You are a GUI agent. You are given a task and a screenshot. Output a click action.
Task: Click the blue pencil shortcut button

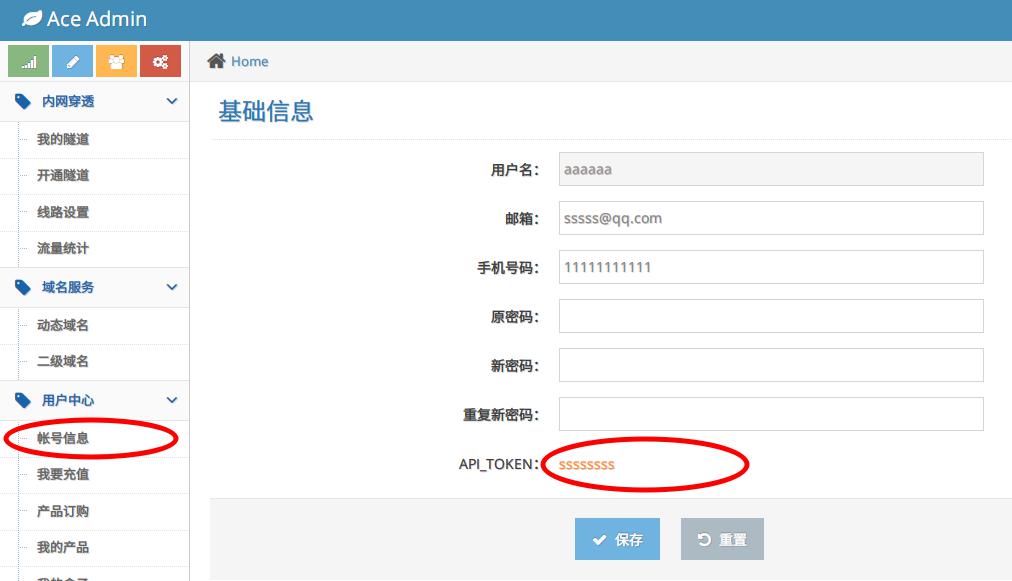coord(72,61)
